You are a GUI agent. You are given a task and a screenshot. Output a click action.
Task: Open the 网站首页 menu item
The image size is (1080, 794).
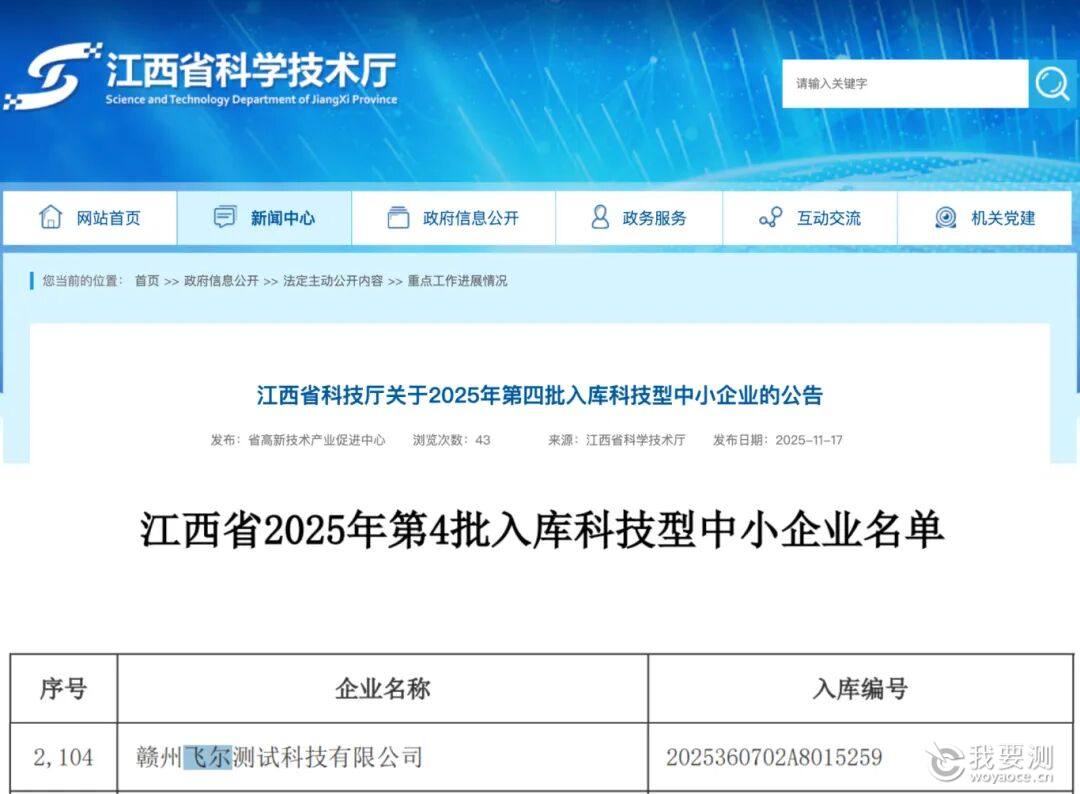click(90, 218)
